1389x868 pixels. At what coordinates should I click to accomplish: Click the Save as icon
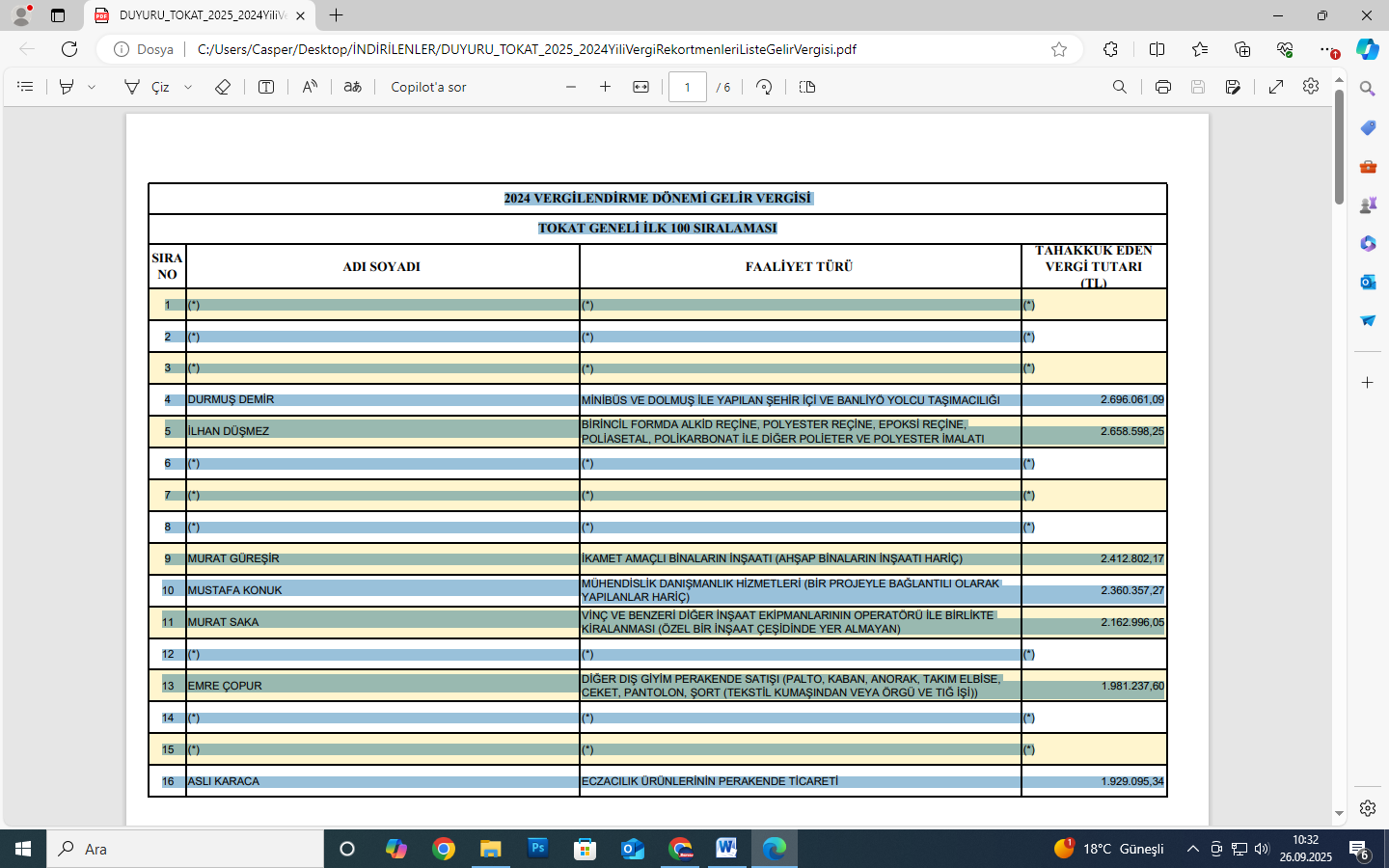1233,87
